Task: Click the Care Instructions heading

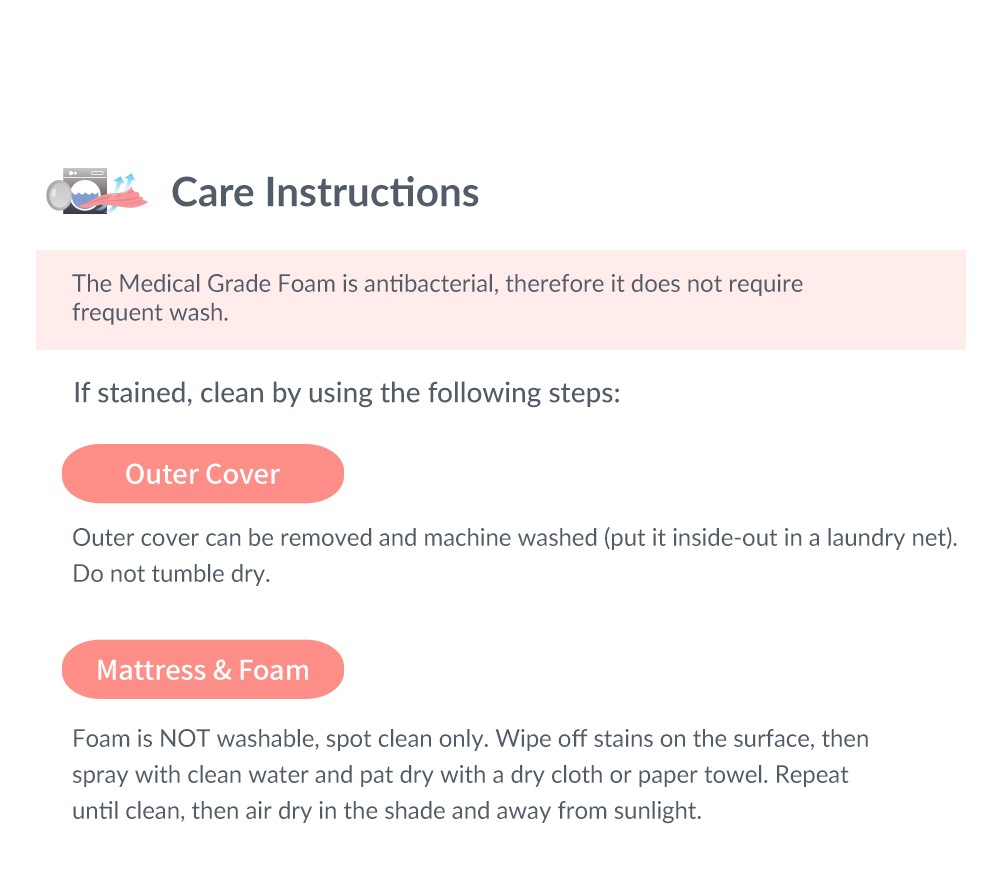Action: [x=325, y=192]
